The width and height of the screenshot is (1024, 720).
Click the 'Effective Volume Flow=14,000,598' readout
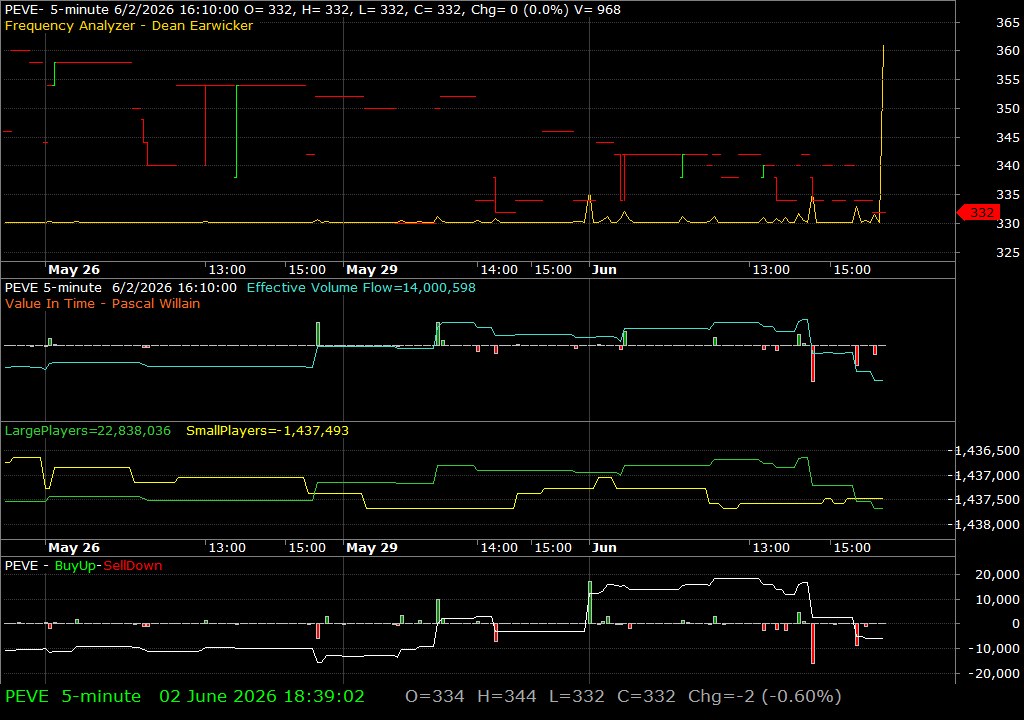[361, 287]
